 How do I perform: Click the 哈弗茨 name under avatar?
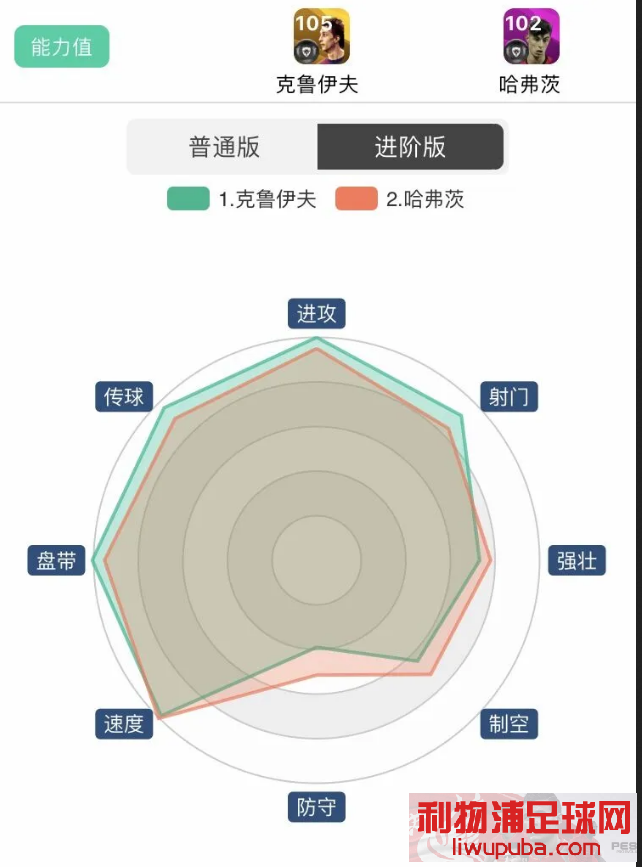(x=530, y=85)
